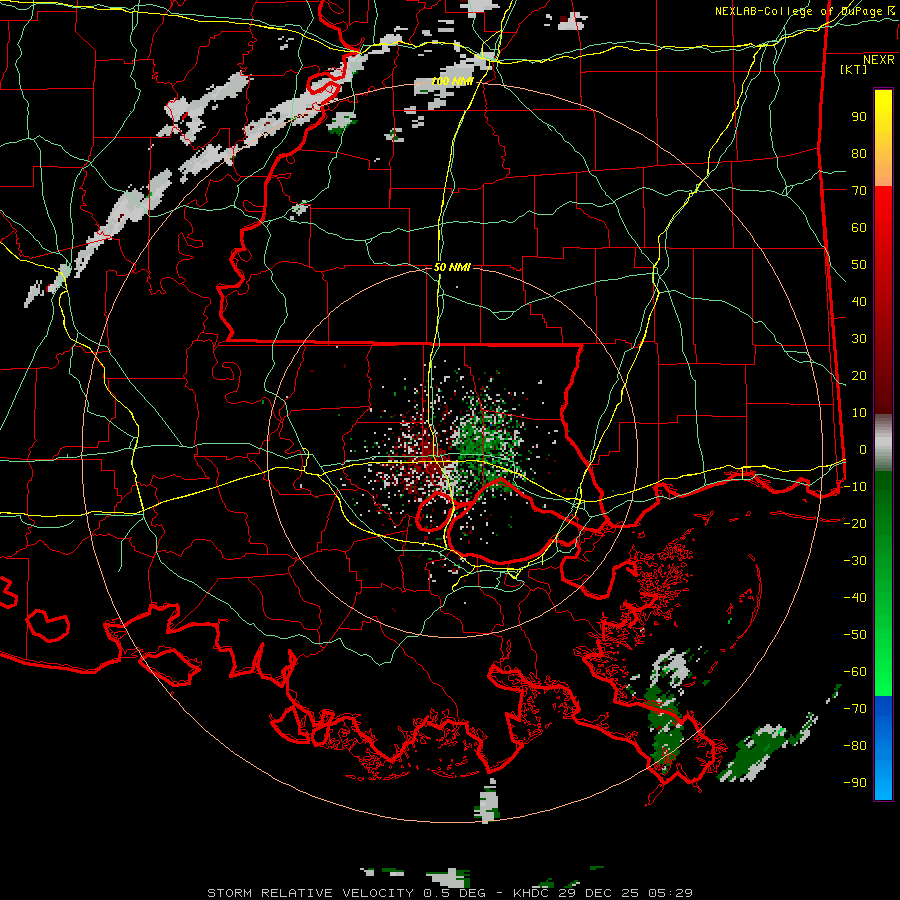This screenshot has height=900, width=900.
Task: Click the -80 value on the velocity scale
Action: [x=855, y=746]
